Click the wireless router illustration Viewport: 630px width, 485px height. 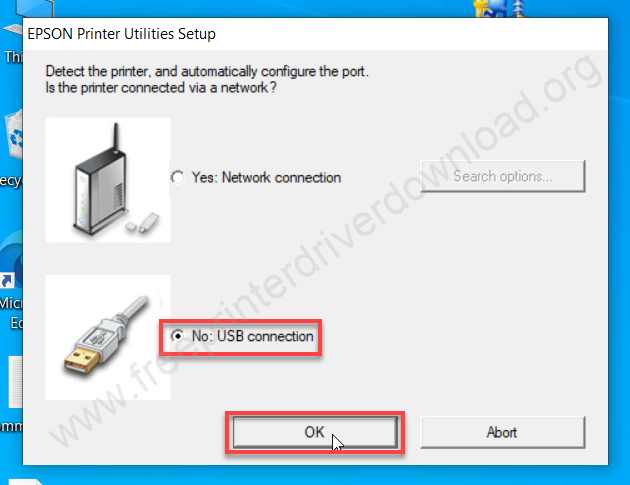pos(102,180)
